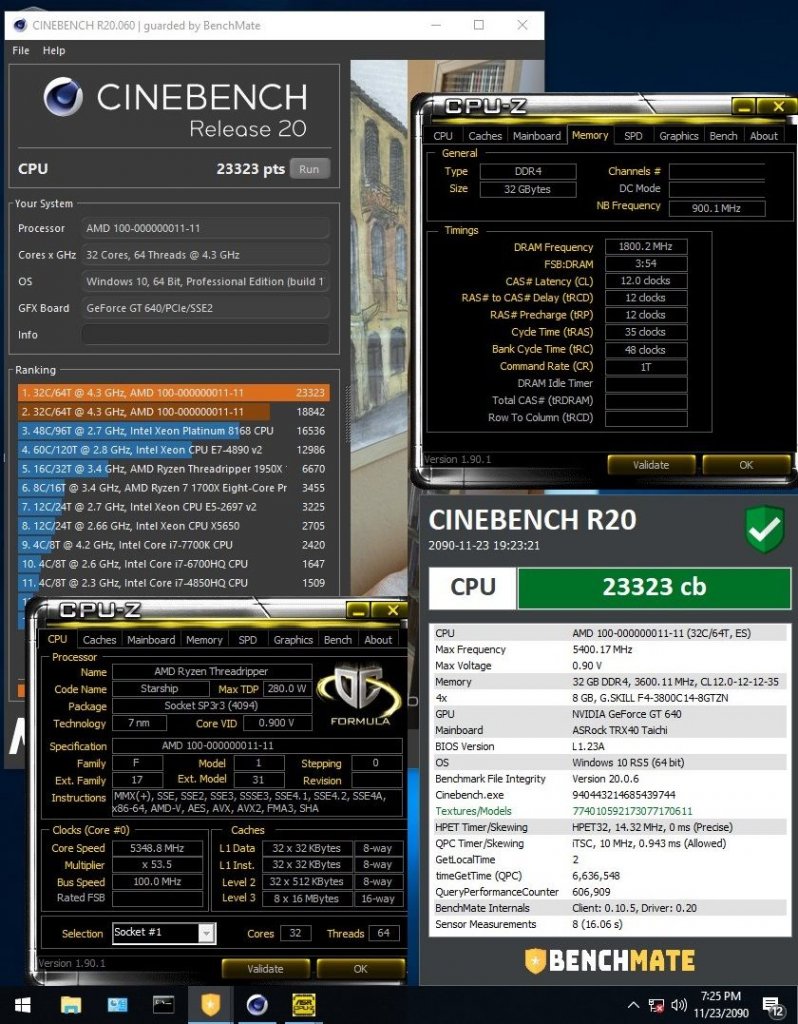
Task: Switch to Caches tab in Memory CPU-Z window
Action: click(x=485, y=136)
